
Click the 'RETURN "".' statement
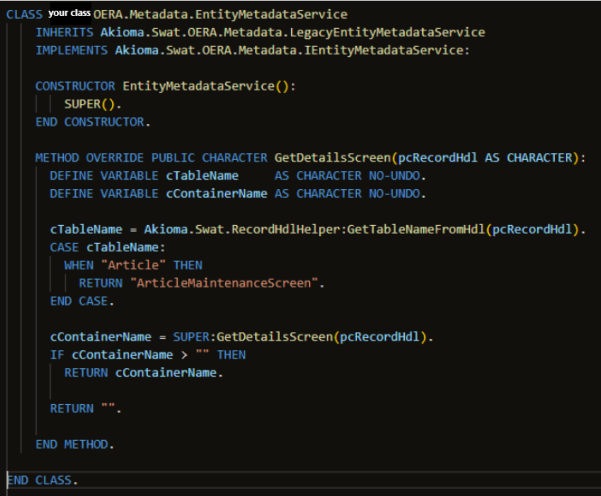(85, 409)
